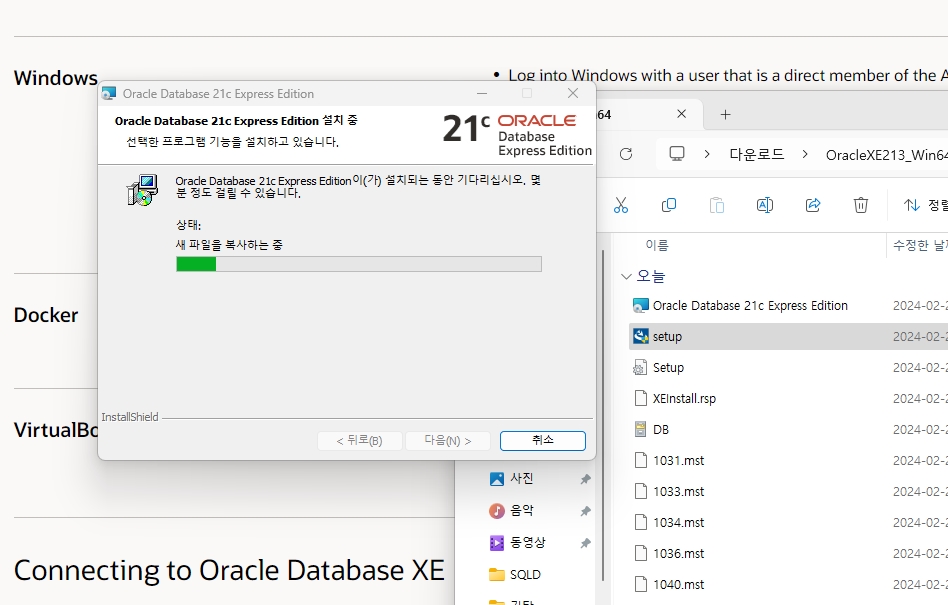Click the Delete trash icon in File Explorer
Image resolution: width=948 pixels, height=605 pixels.
coord(860,205)
